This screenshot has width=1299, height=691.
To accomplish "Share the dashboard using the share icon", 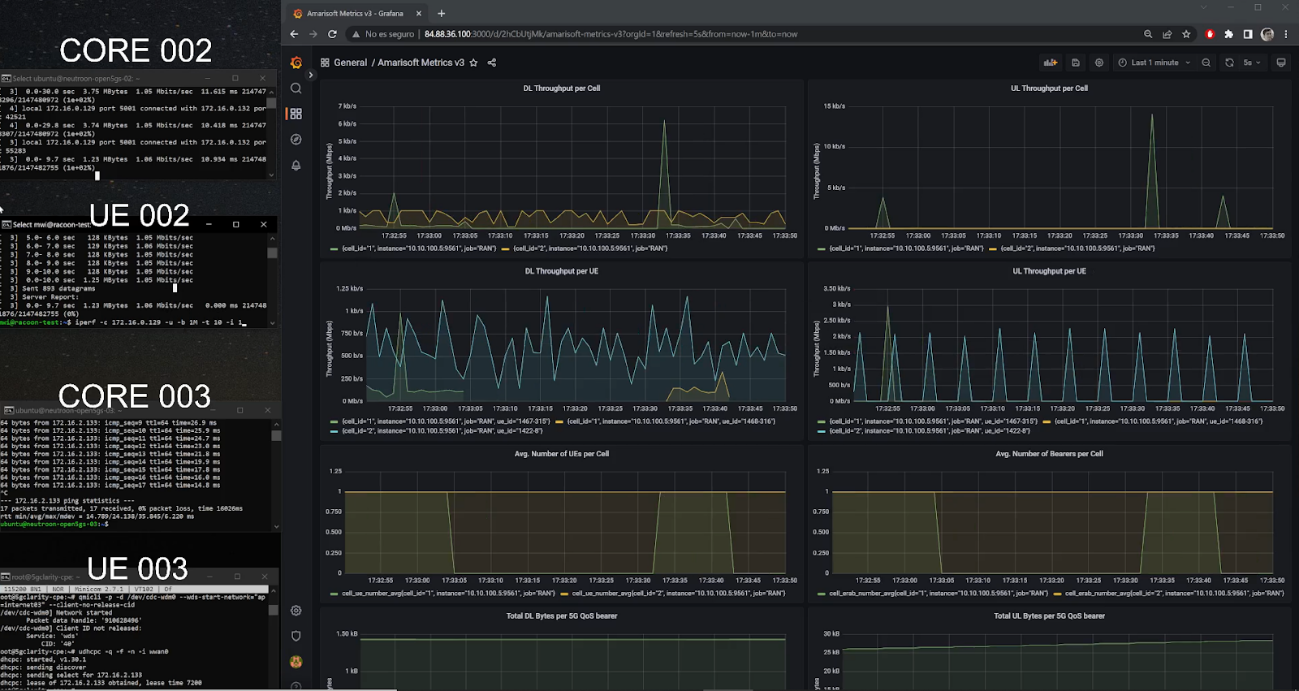I will tap(491, 62).
